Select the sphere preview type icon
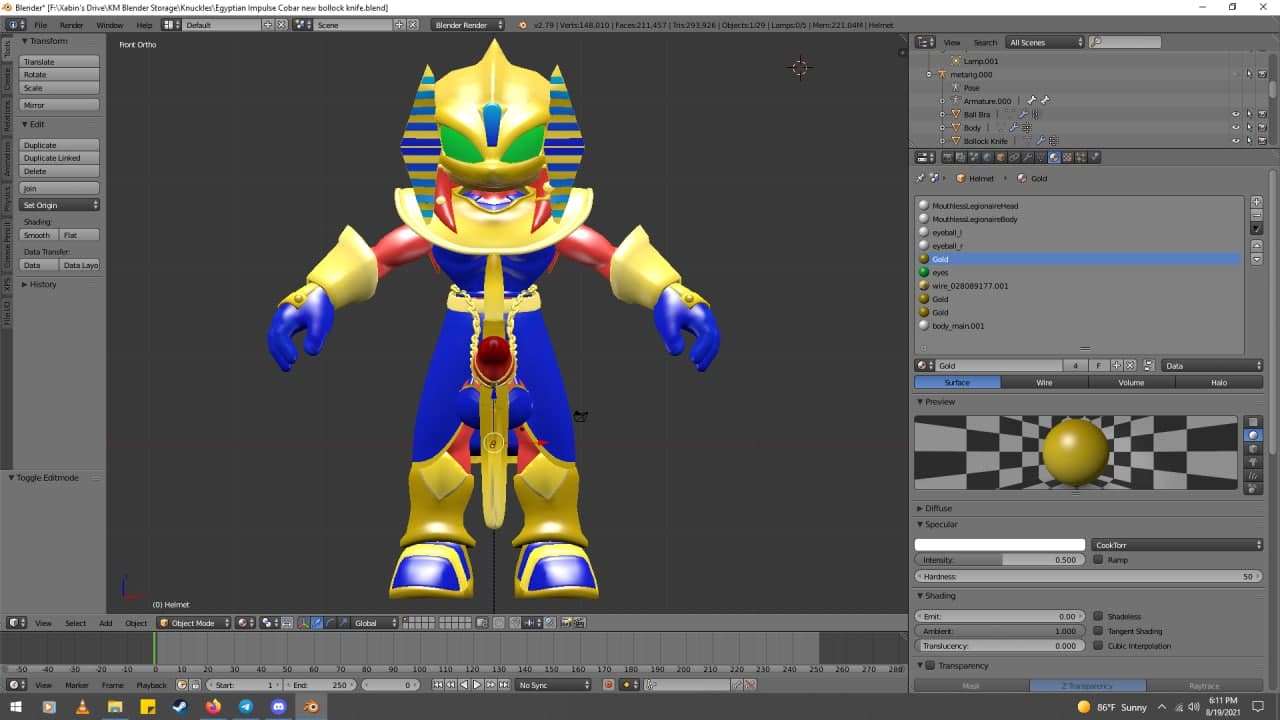The image size is (1280, 720). click(1254, 435)
